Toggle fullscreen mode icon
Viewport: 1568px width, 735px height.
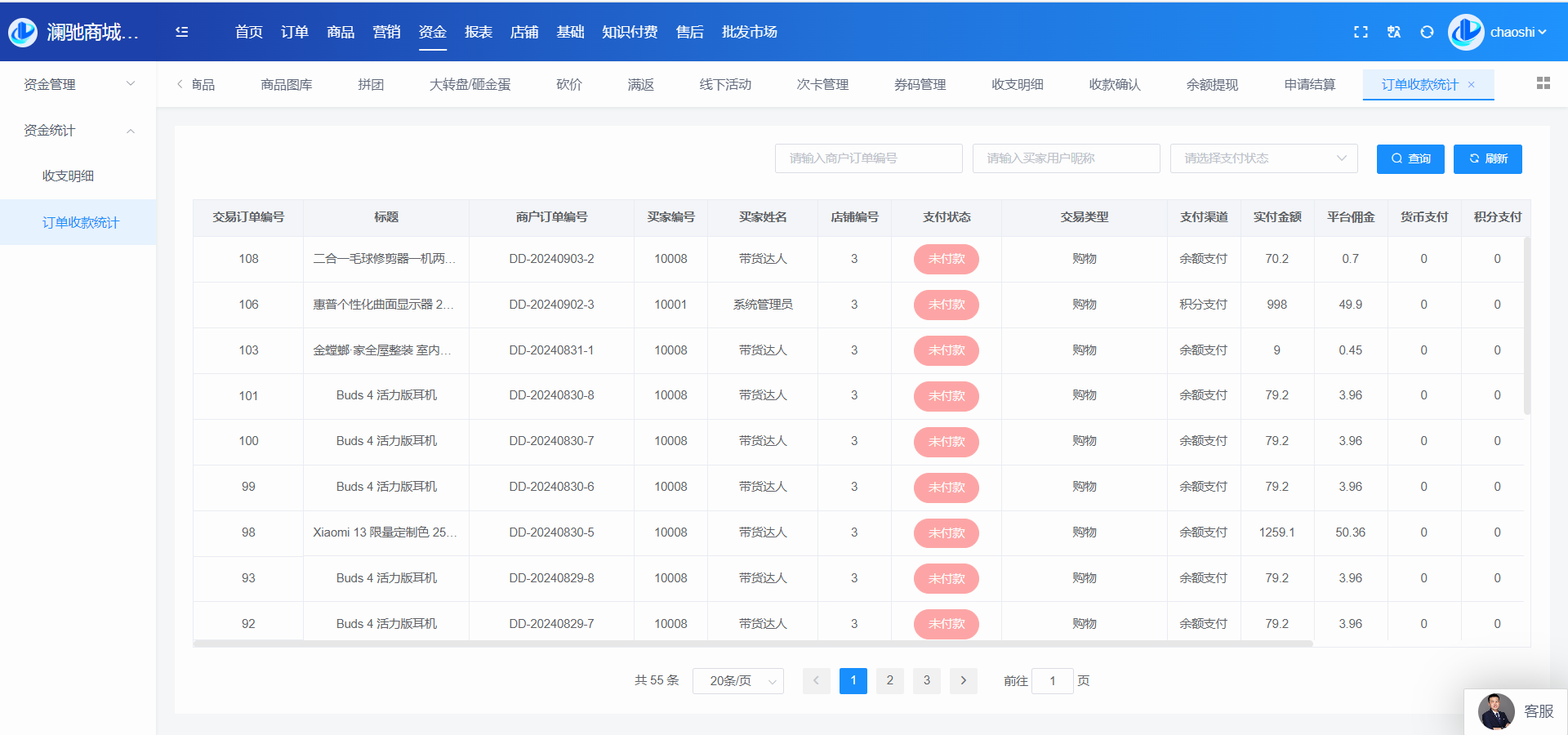coord(1361,32)
